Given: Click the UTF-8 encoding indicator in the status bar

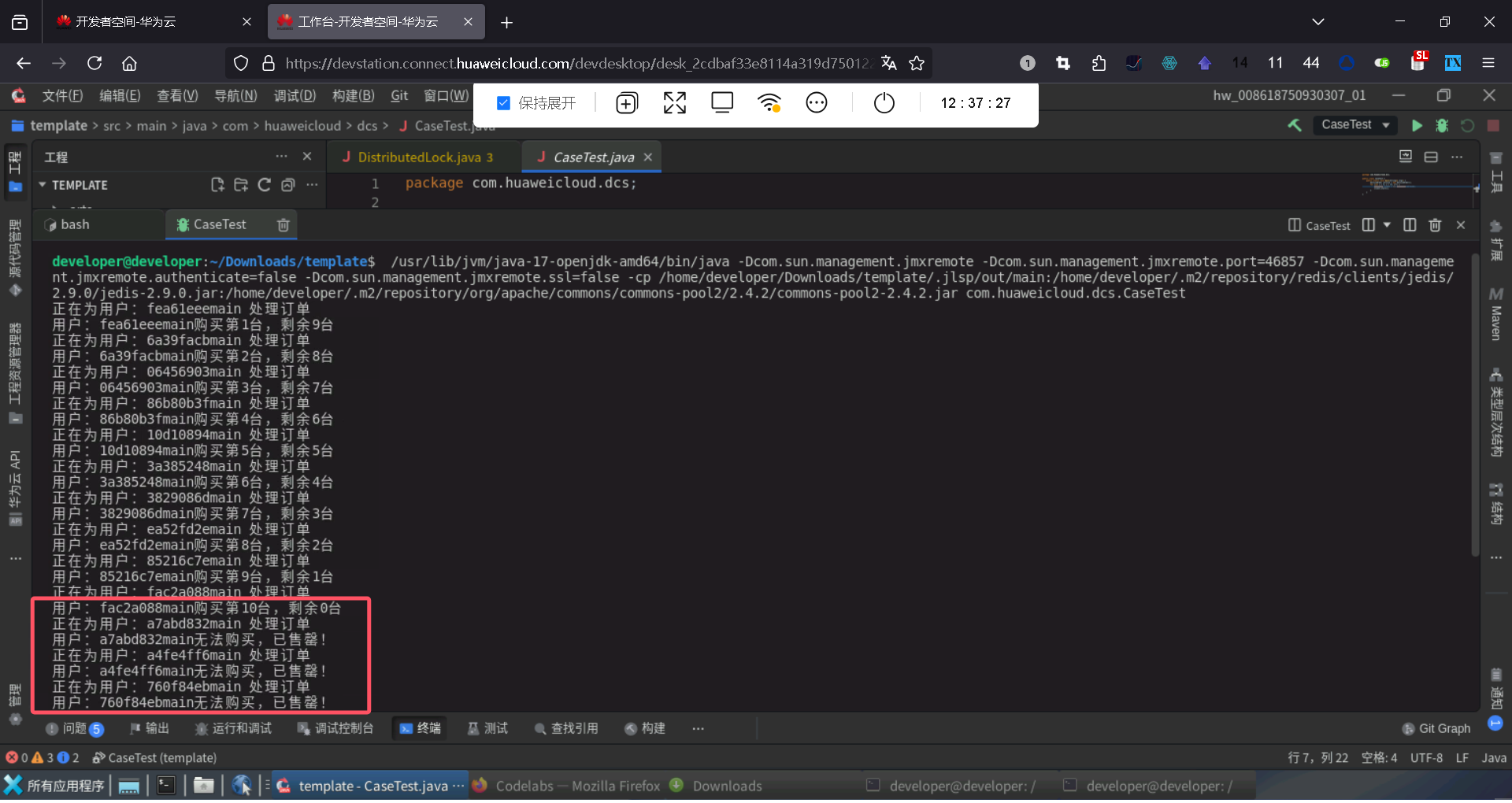Looking at the screenshot, I should 1426,758.
